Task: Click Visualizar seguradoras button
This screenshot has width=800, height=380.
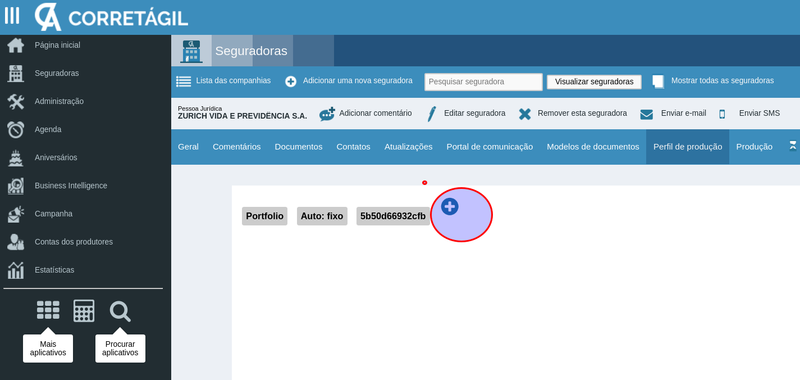Action: click(594, 82)
